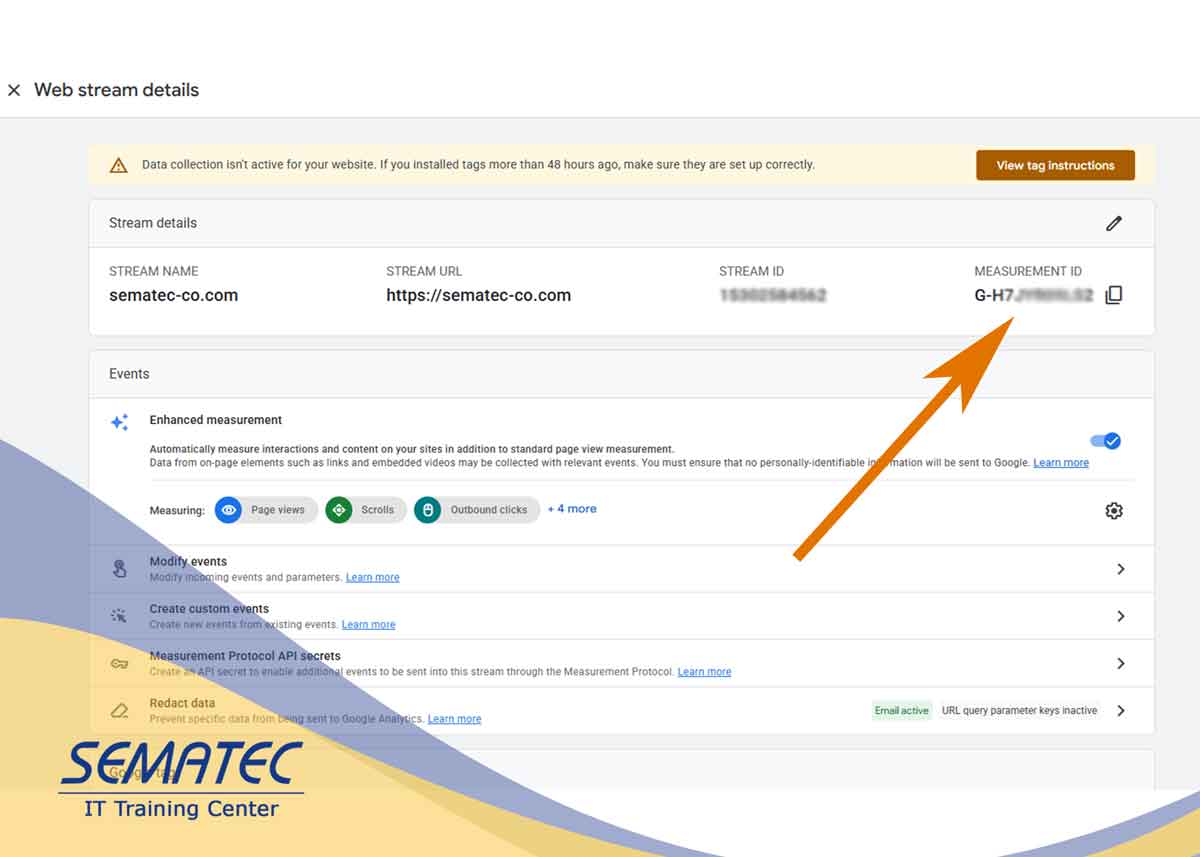Expand the Modify events row chevron
The width and height of the screenshot is (1200, 857).
(1121, 569)
